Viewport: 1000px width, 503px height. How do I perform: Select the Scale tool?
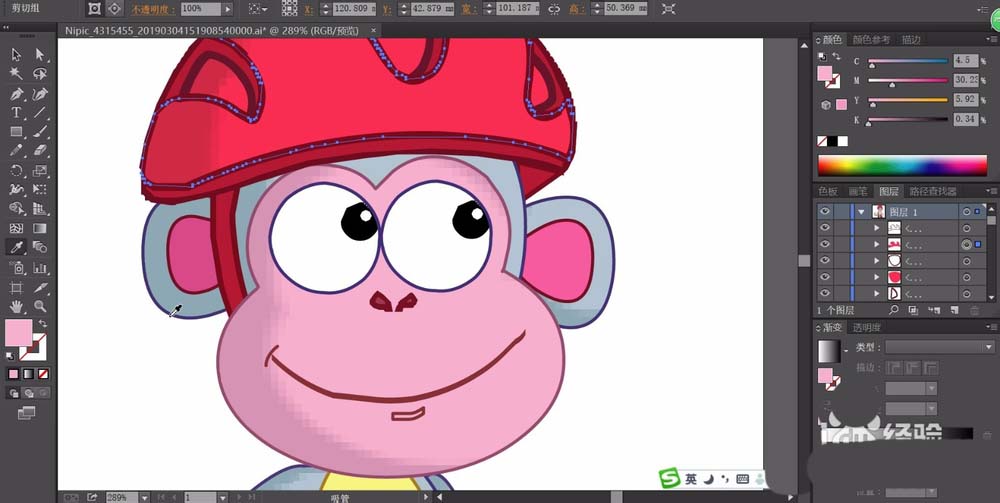click(40, 171)
